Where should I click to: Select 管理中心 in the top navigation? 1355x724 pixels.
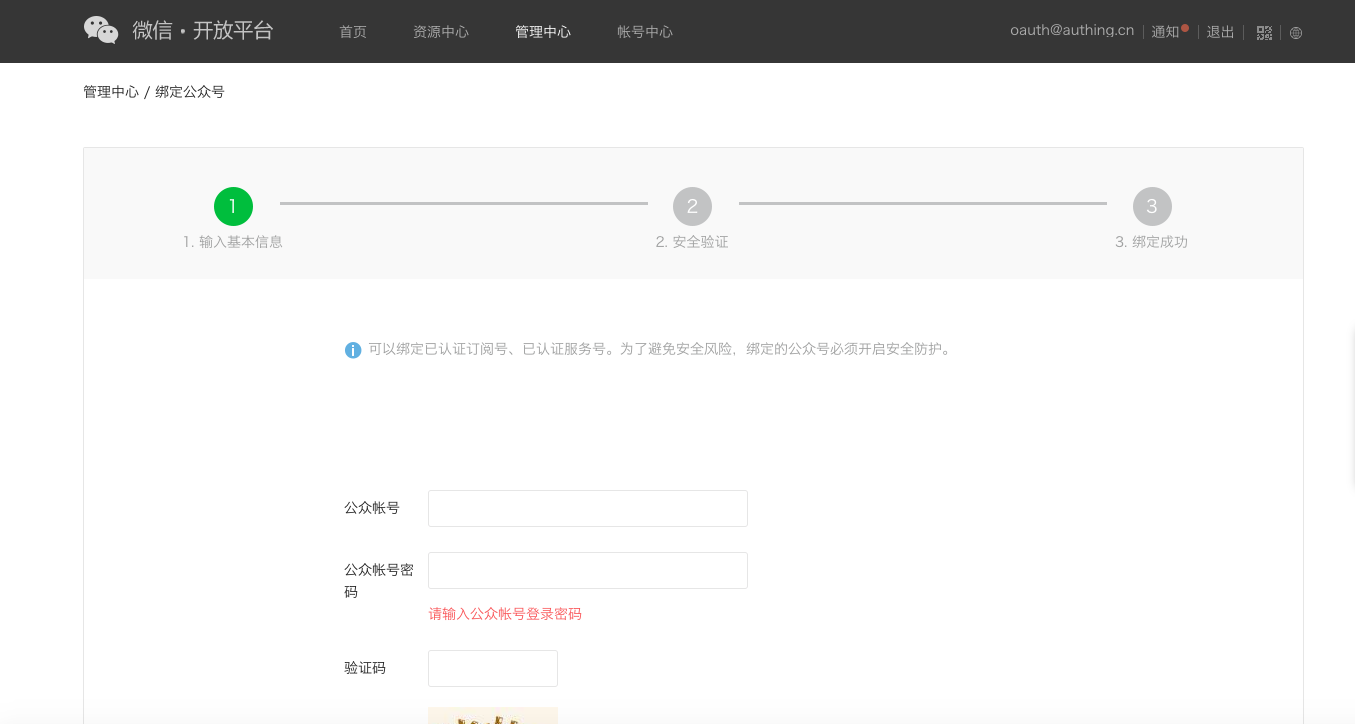543,32
